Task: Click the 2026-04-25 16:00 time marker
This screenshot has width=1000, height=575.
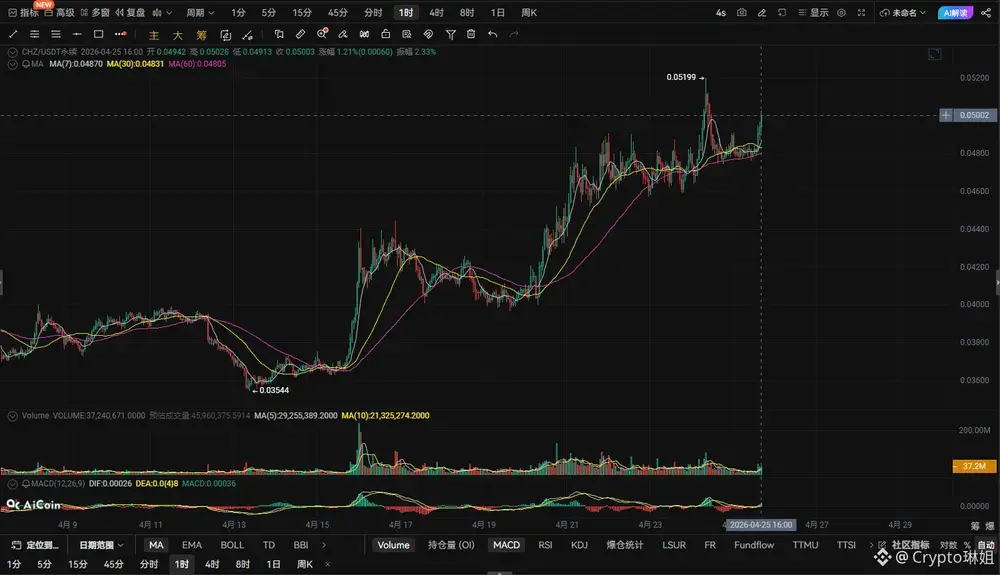Action: (761, 525)
